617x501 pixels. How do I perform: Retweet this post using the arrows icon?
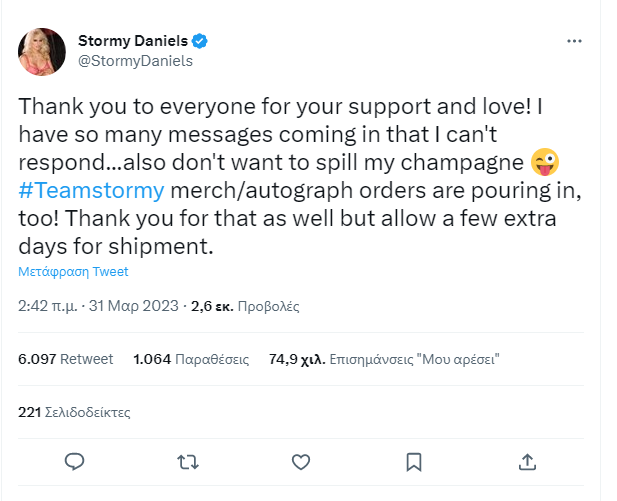pyautogui.click(x=187, y=462)
